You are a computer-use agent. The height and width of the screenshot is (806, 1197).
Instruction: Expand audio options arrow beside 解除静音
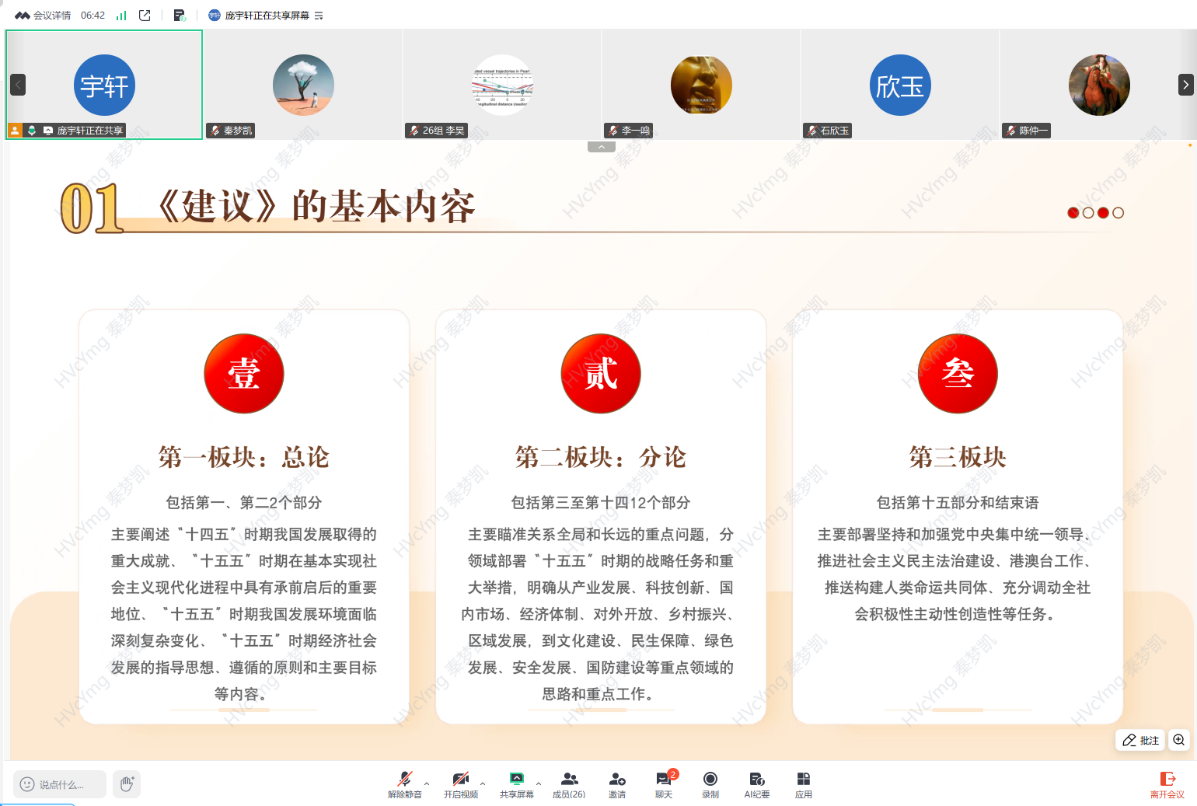(x=427, y=783)
